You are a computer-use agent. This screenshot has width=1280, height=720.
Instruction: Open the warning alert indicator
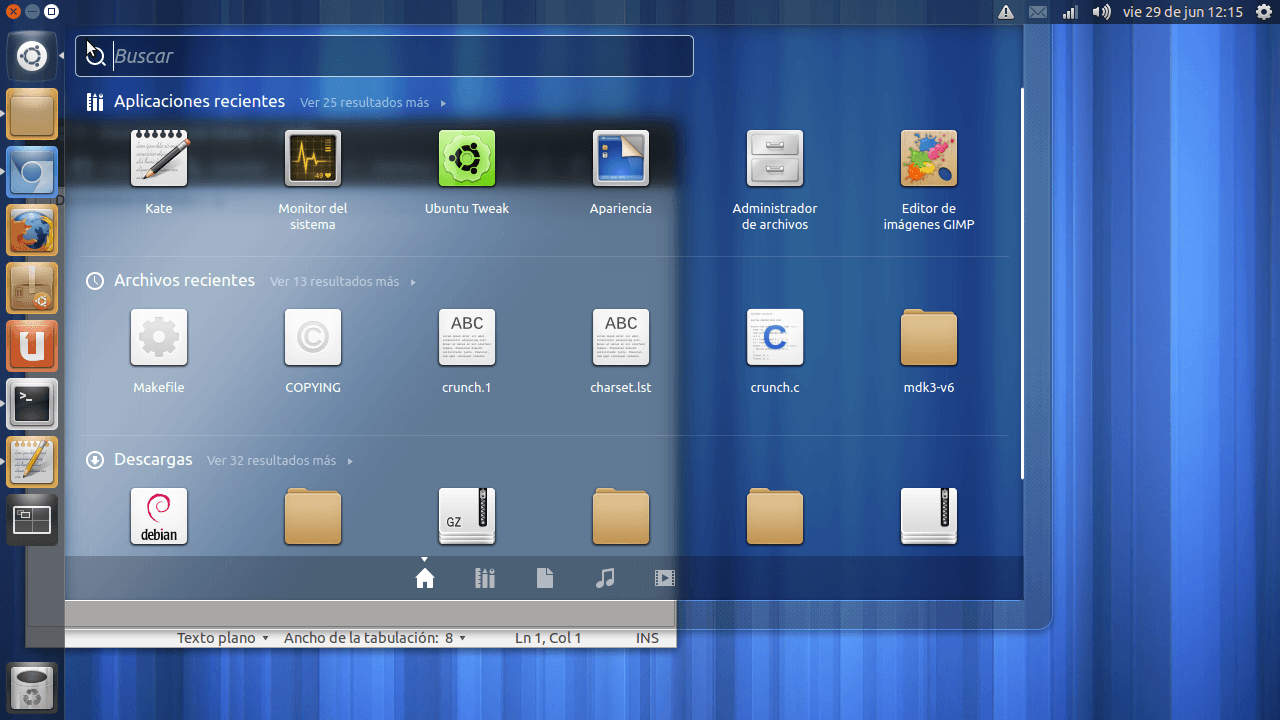1006,12
